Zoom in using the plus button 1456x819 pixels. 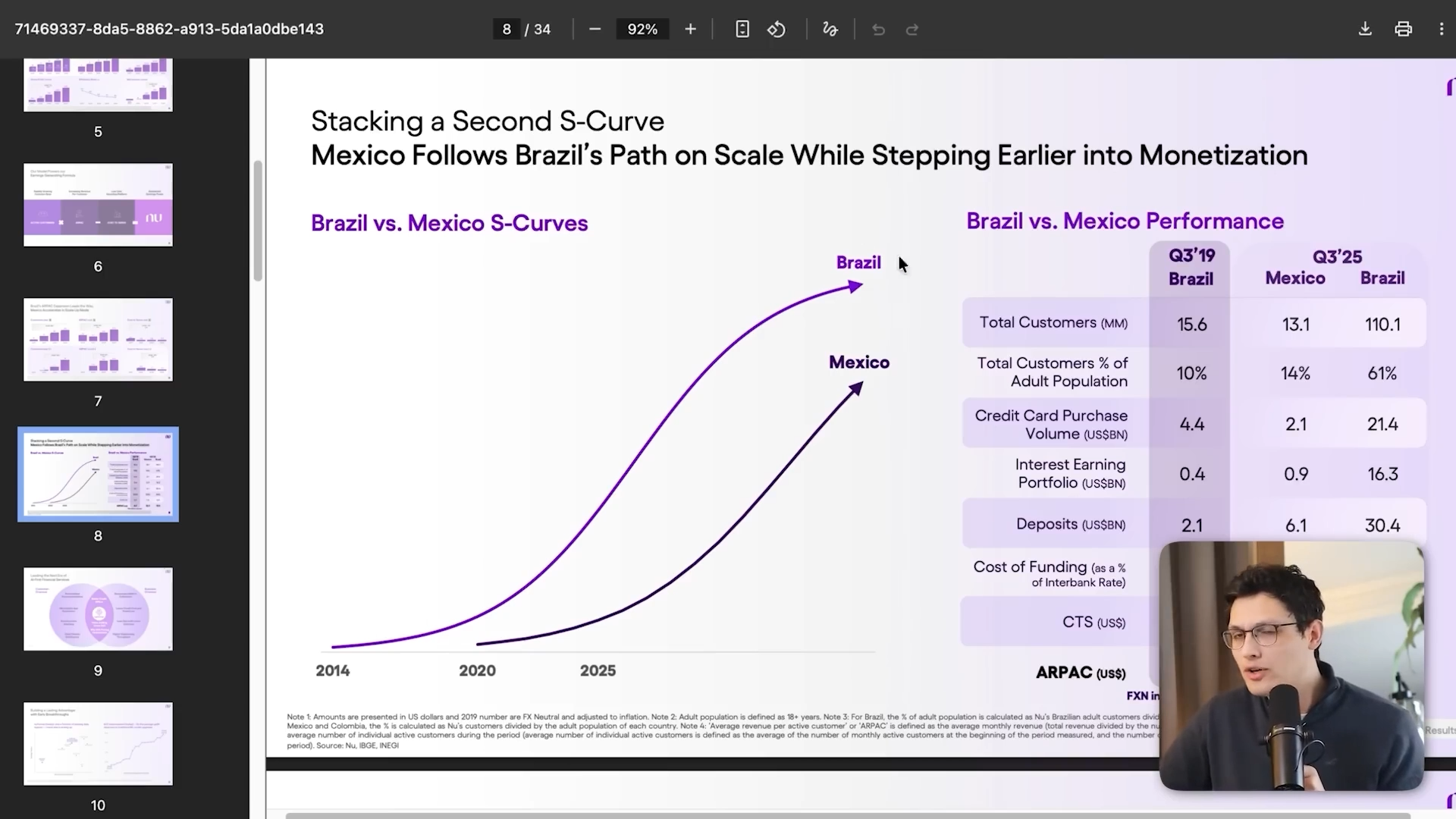tap(690, 29)
